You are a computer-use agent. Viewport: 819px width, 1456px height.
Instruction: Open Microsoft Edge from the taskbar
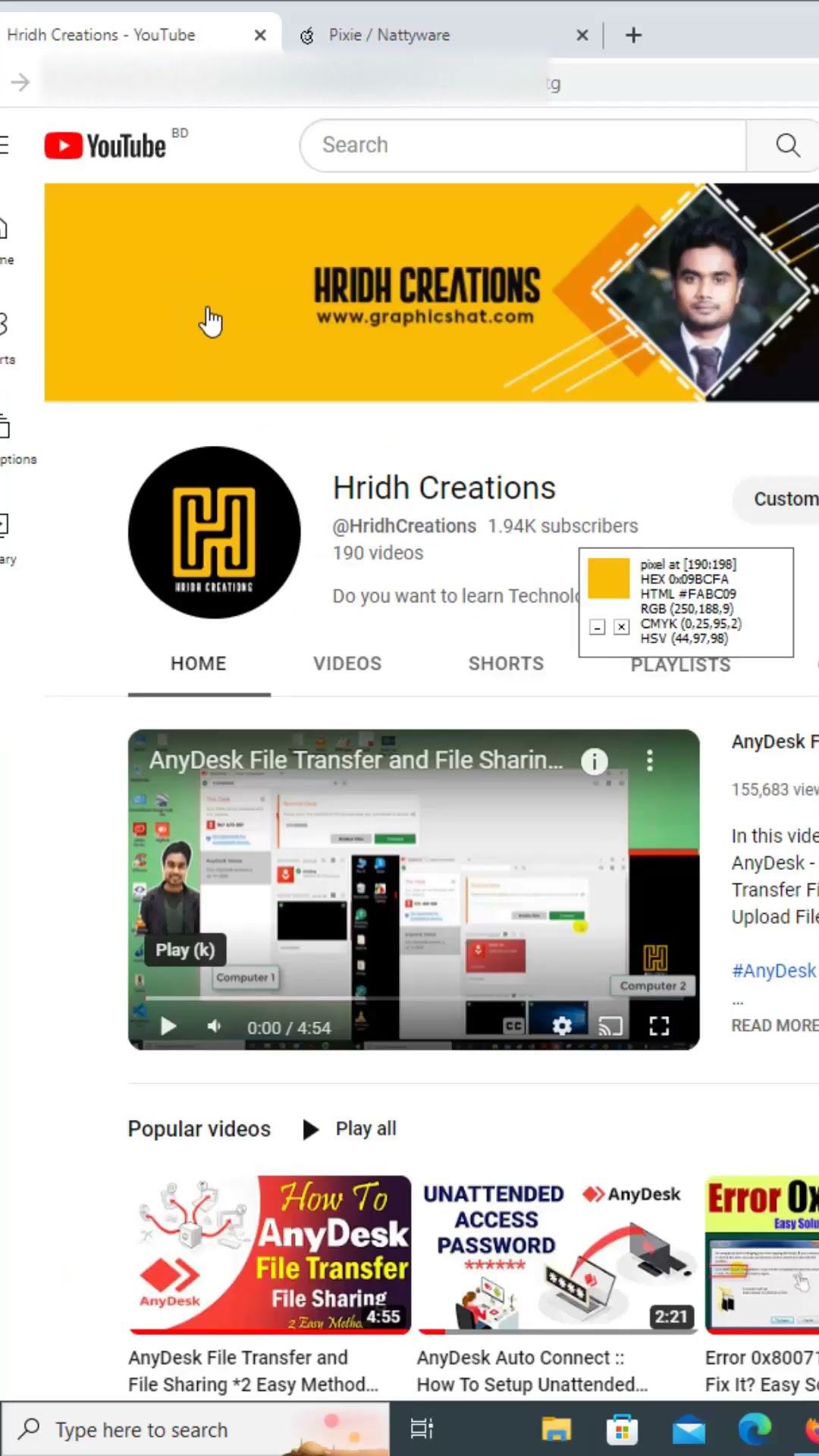[755, 1429]
